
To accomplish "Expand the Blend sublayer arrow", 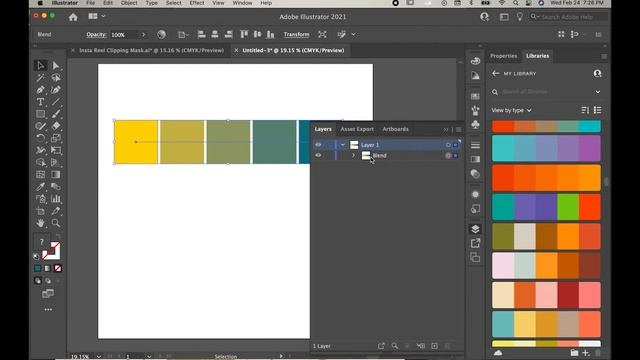I will (353, 156).
